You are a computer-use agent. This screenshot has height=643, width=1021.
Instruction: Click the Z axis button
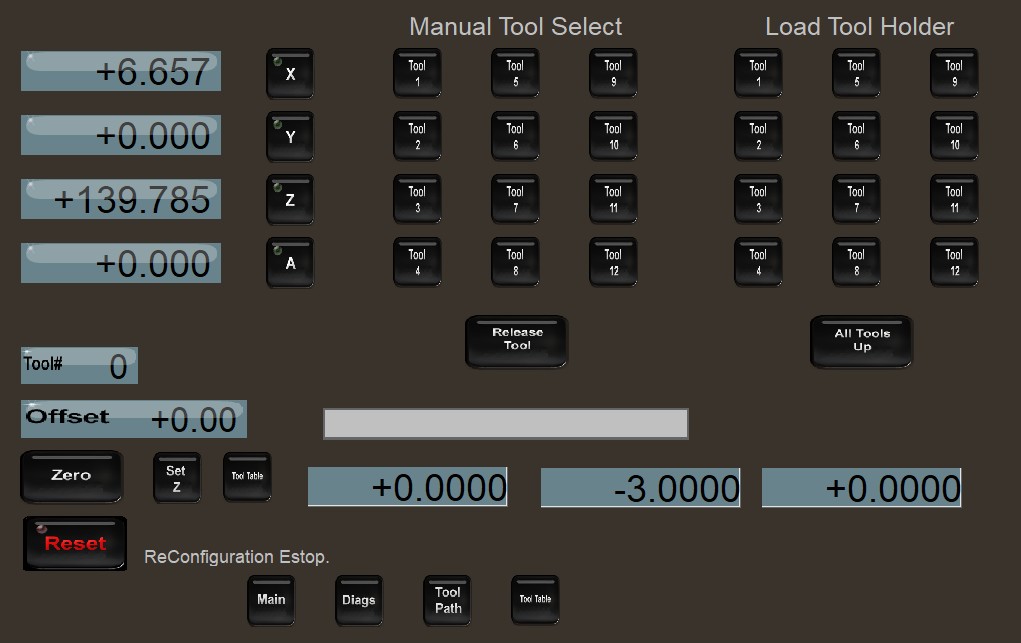[x=290, y=199]
